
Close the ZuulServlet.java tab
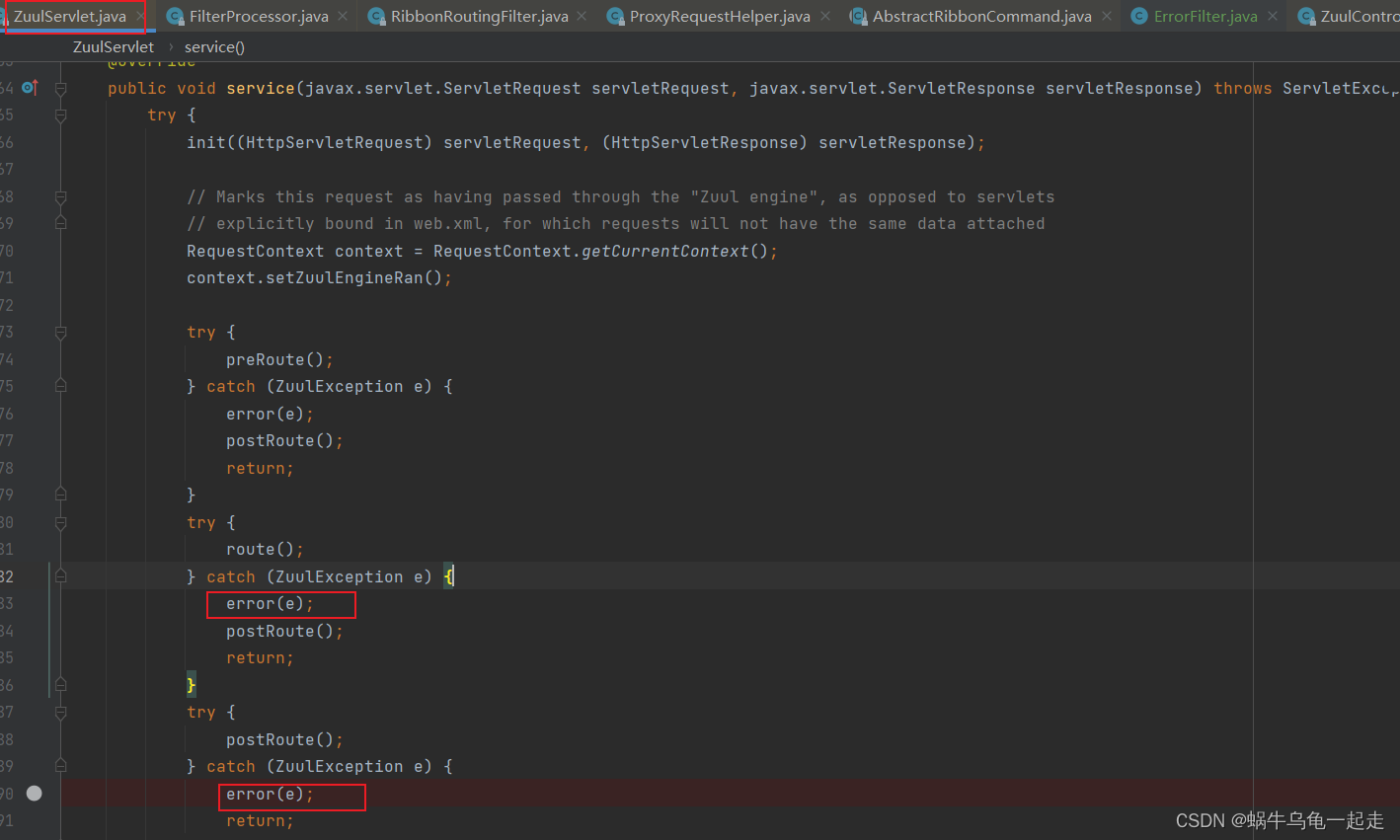click(140, 17)
